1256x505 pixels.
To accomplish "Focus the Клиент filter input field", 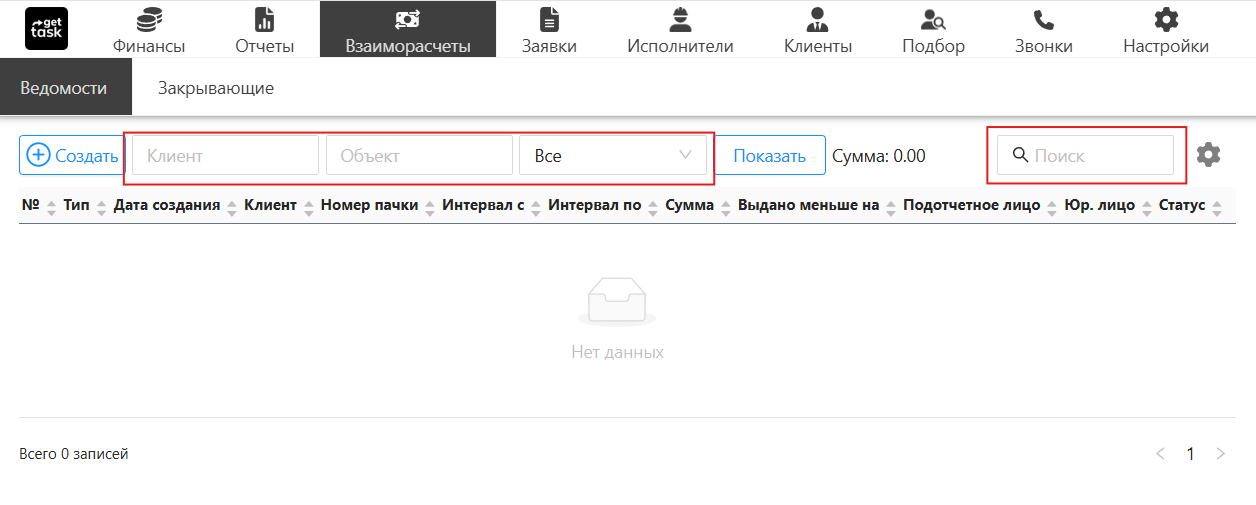I will 225,156.
